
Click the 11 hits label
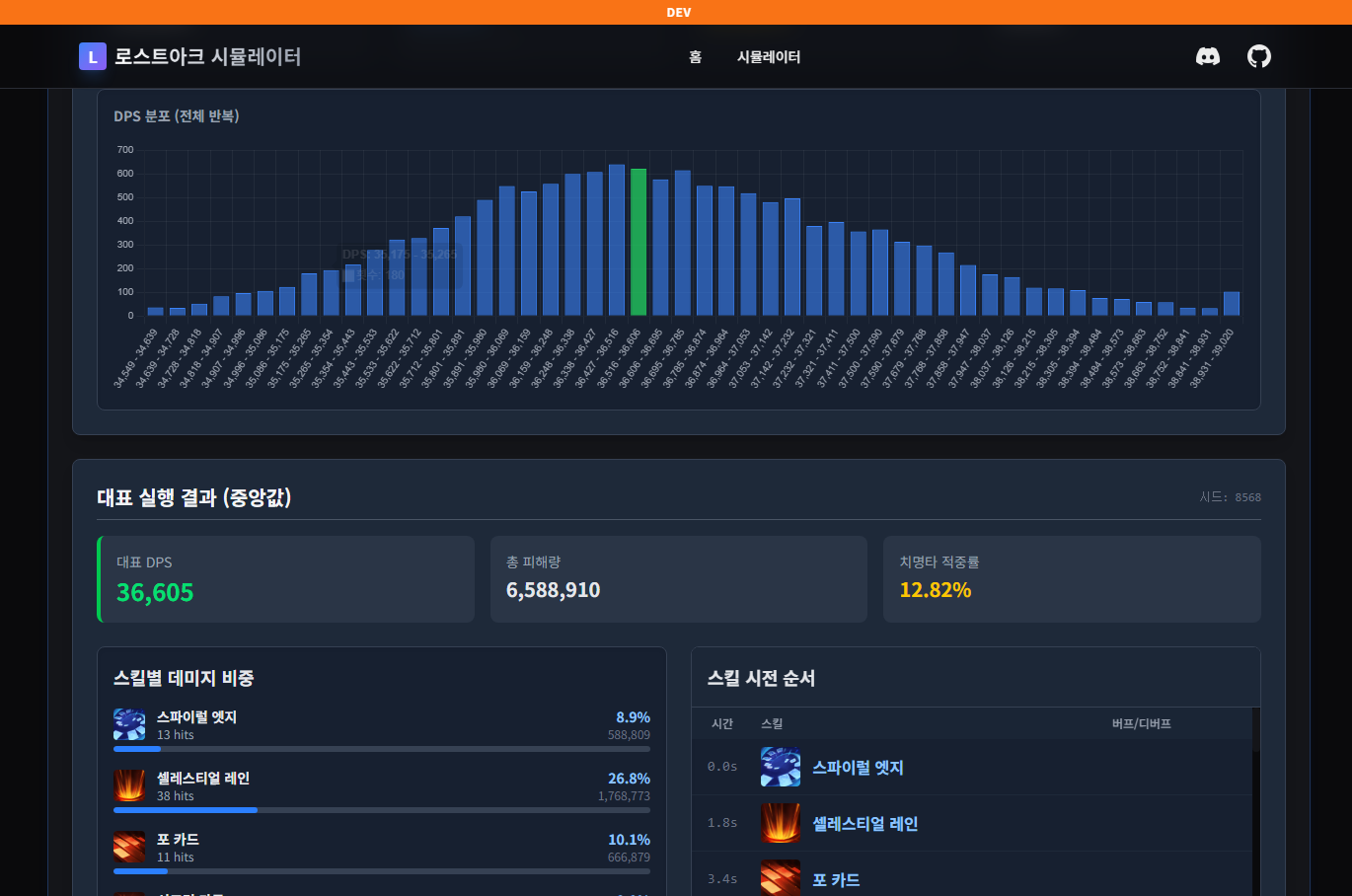click(x=176, y=858)
